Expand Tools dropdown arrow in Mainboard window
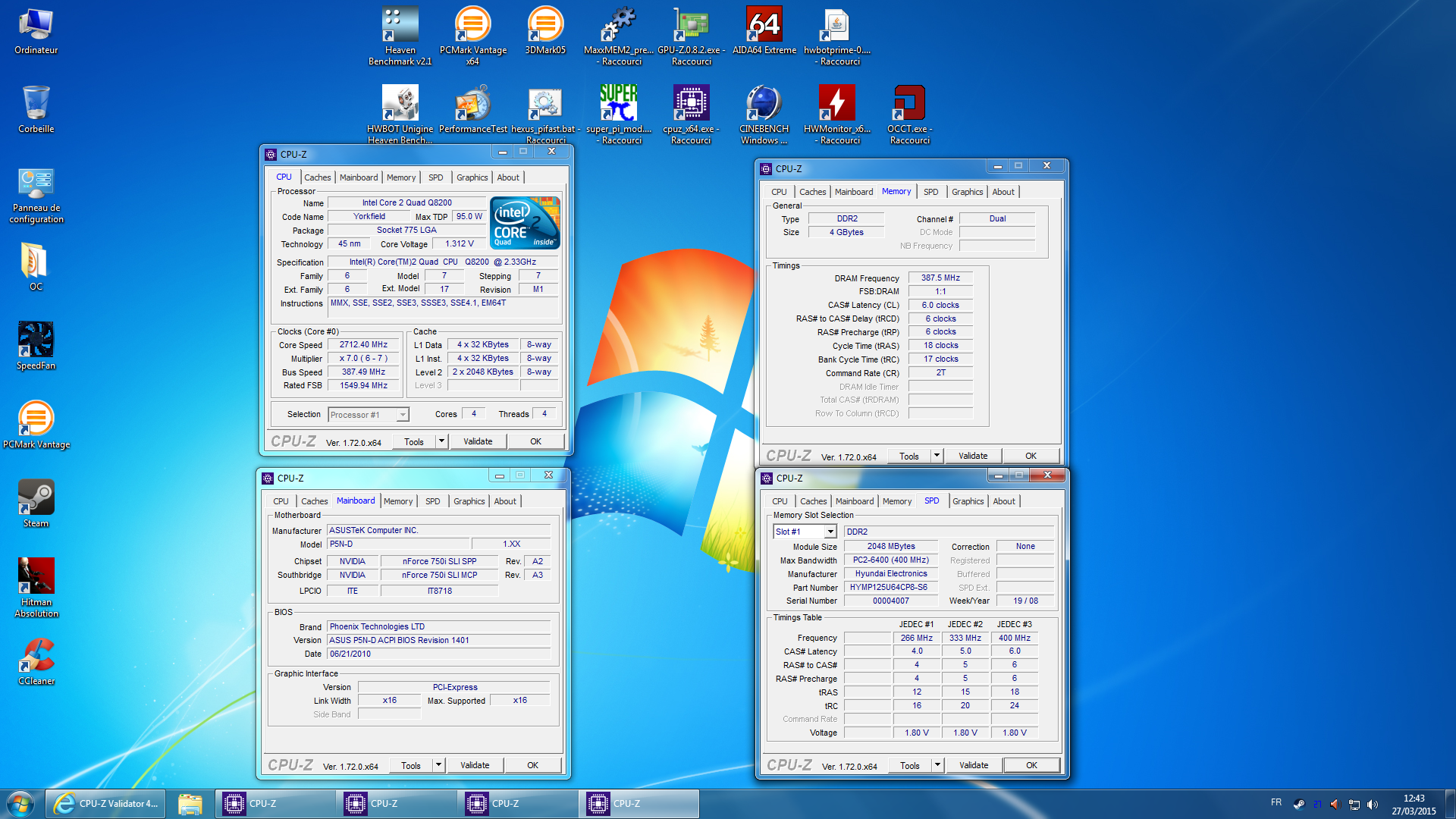Viewport: 1456px width, 819px height. pos(439,765)
